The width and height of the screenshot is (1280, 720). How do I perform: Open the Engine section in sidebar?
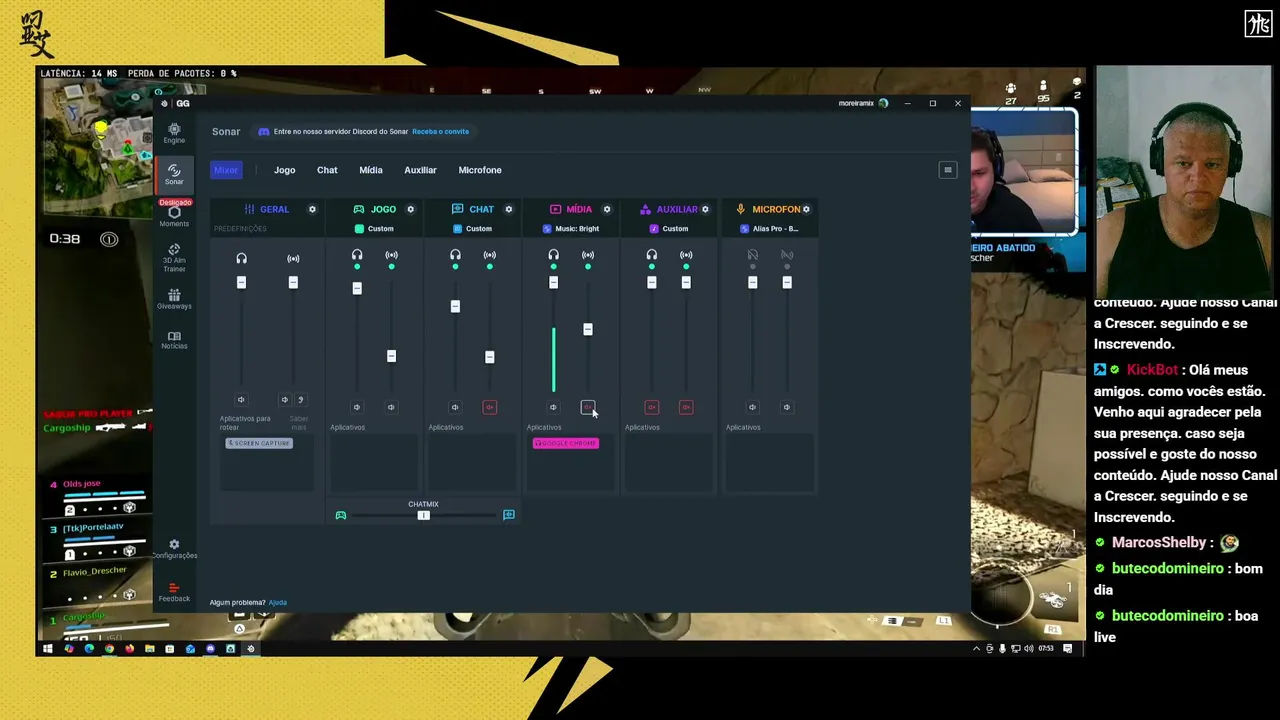click(174, 133)
